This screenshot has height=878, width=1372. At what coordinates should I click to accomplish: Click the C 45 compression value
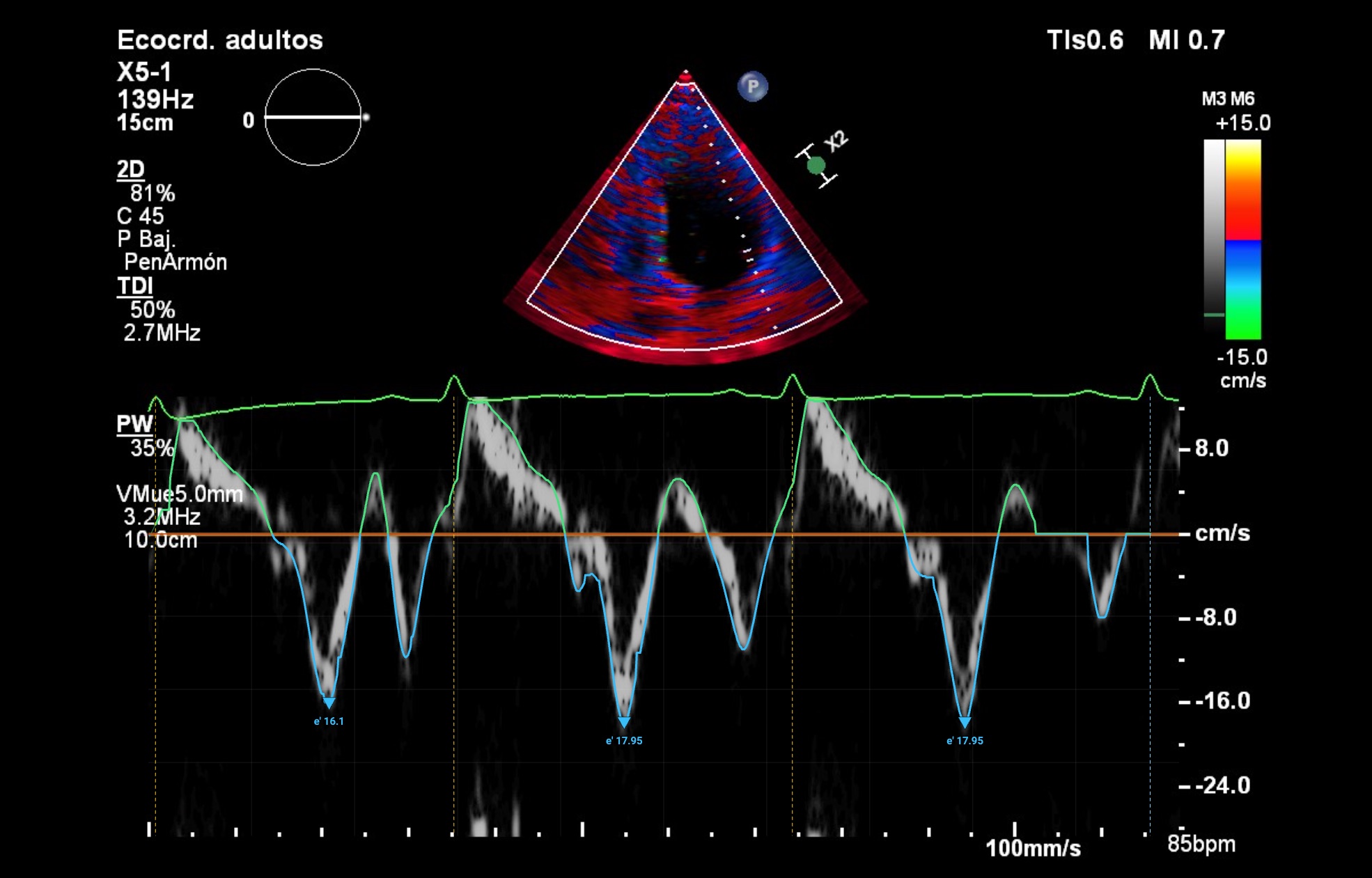140,216
